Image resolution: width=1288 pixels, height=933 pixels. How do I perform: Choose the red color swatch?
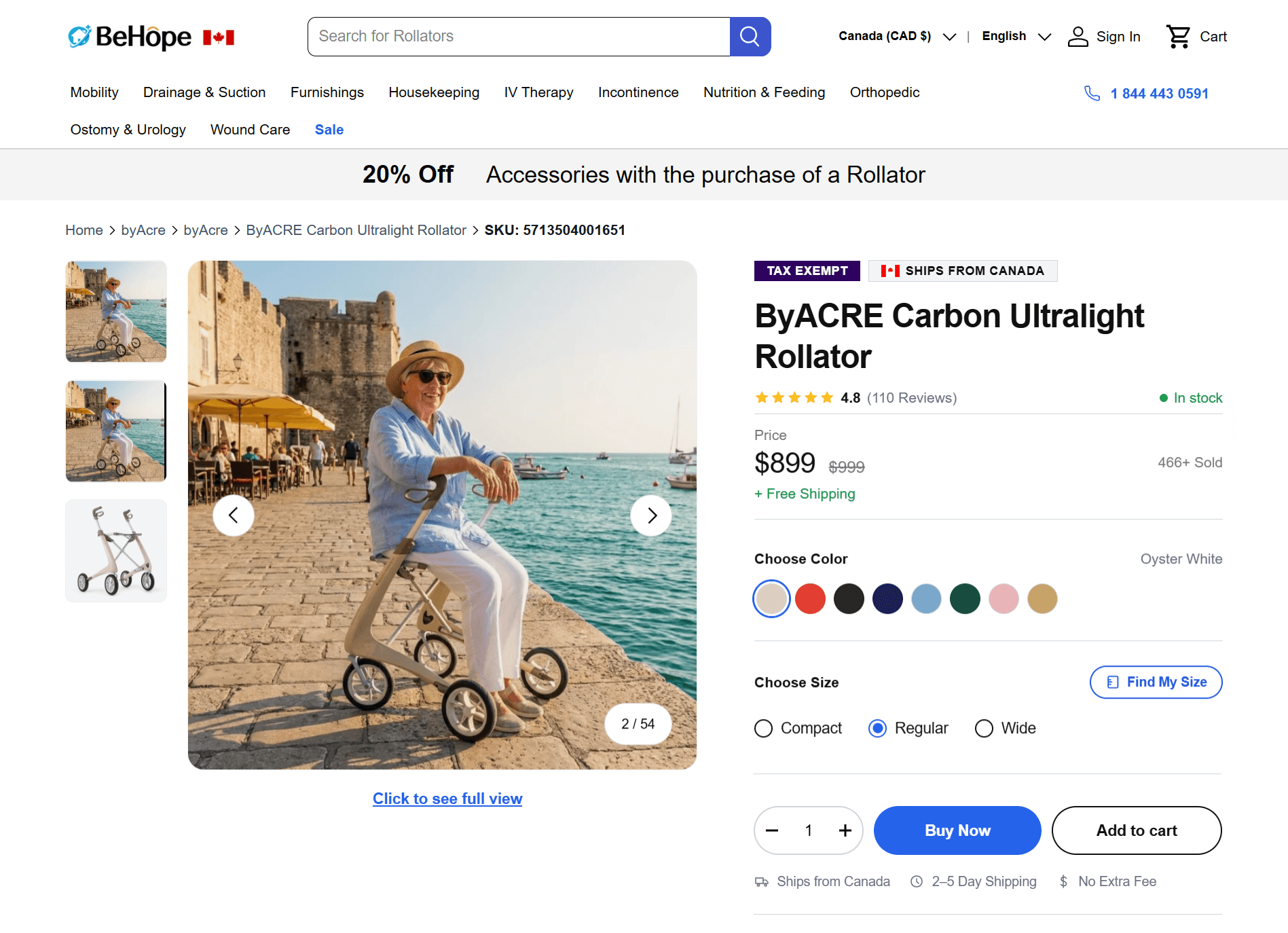click(810, 599)
